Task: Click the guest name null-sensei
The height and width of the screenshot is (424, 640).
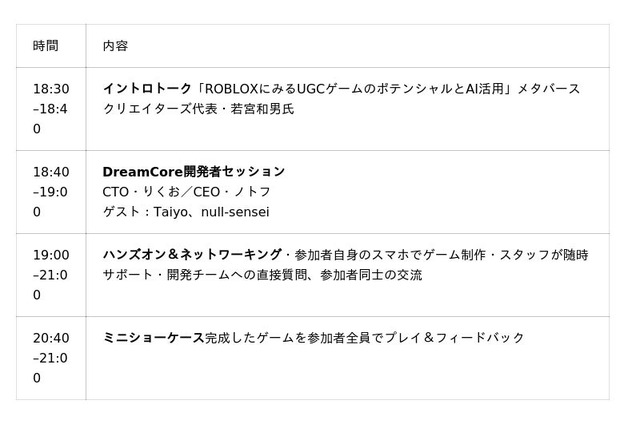Action: (x=235, y=212)
